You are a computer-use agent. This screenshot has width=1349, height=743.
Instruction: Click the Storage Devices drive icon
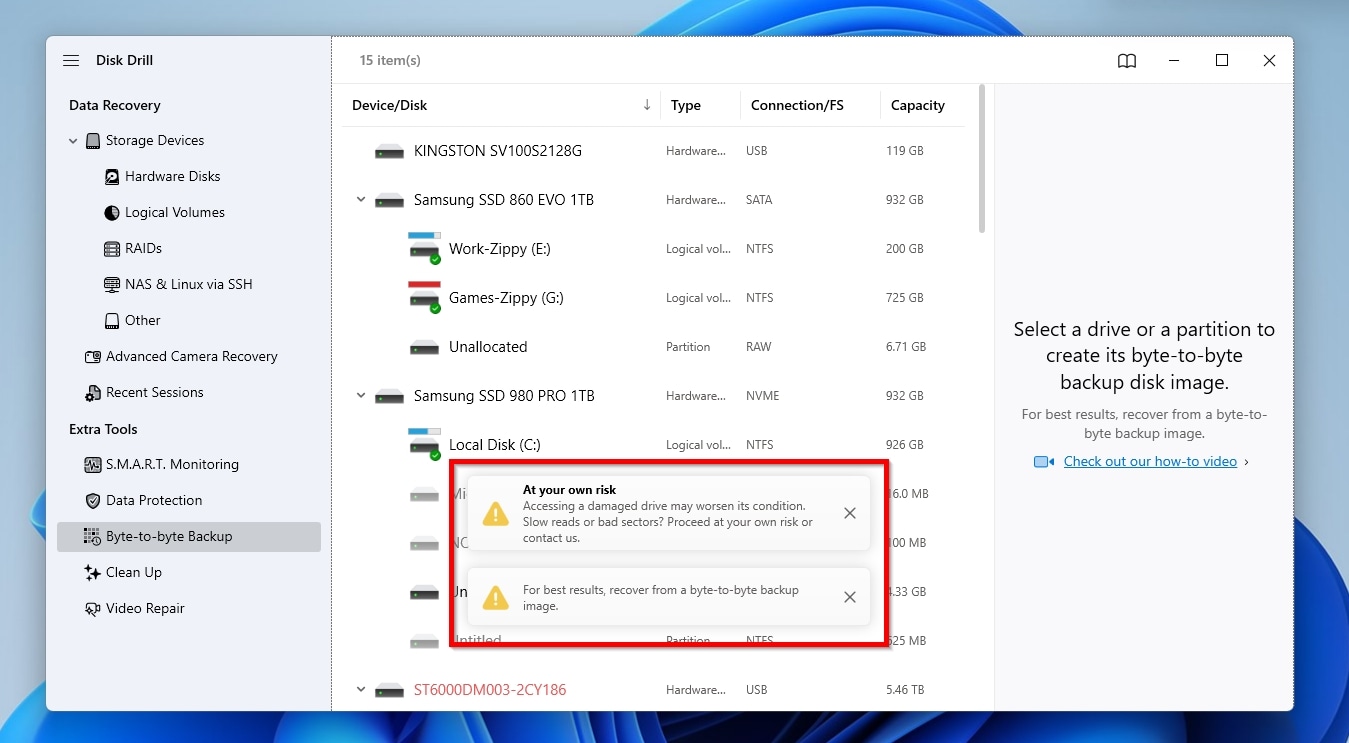pos(93,141)
